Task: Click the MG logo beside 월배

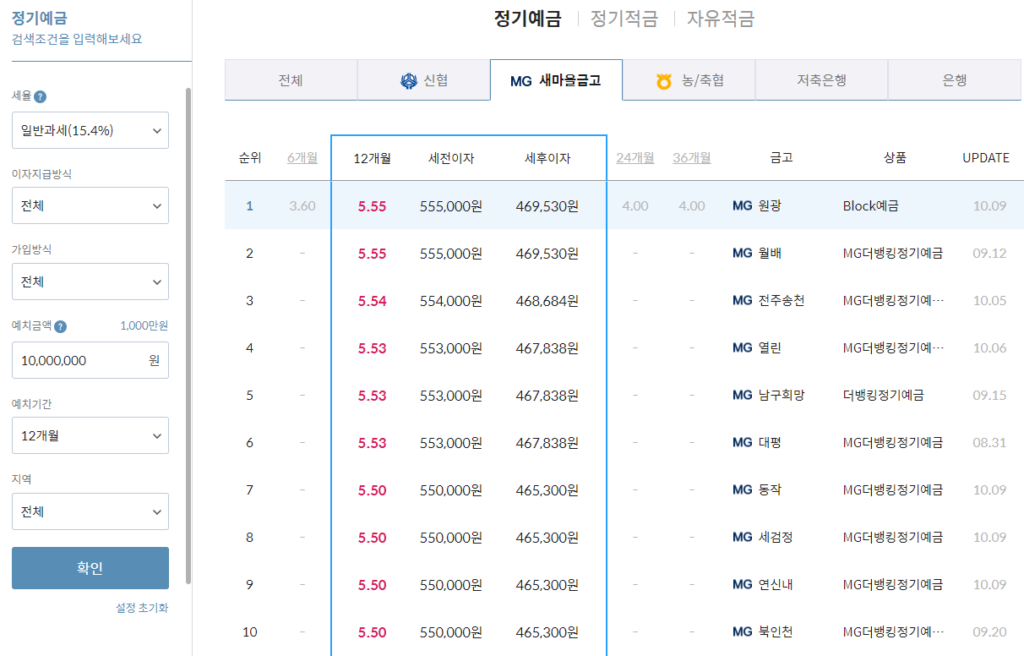Action: point(744,253)
